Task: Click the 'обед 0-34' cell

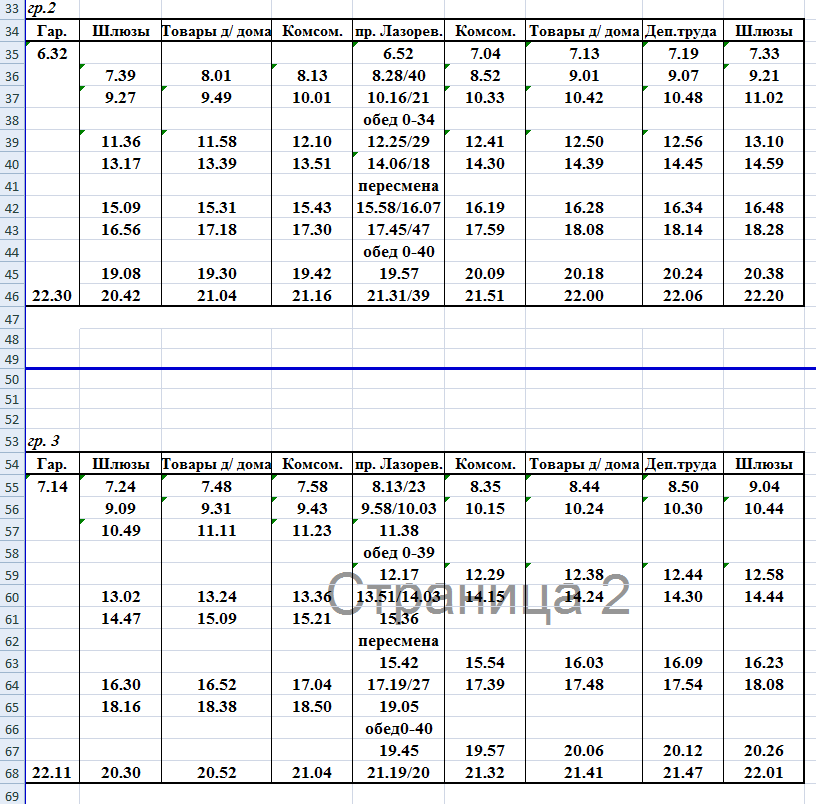Action: (398, 120)
